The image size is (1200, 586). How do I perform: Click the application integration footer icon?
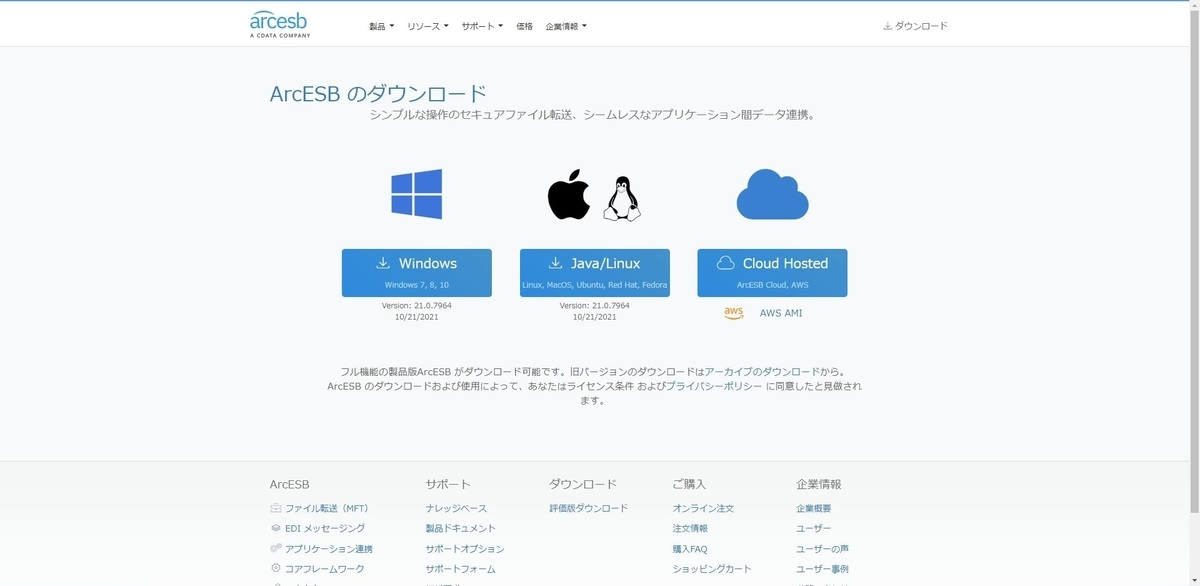click(276, 549)
